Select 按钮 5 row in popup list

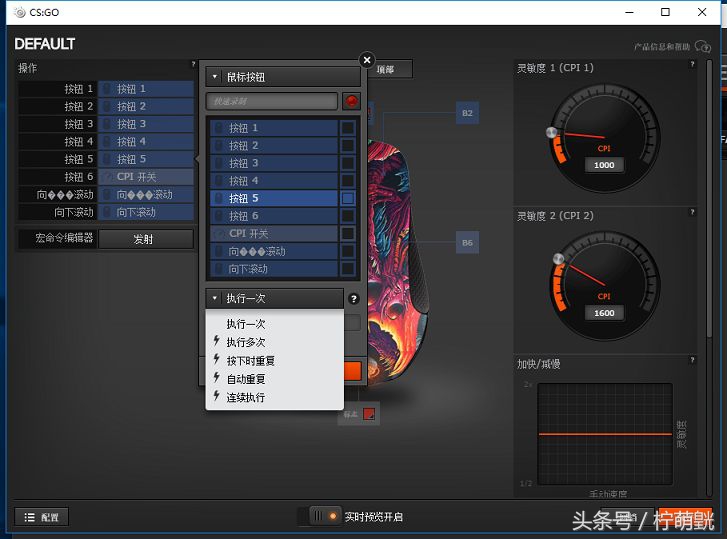[x=274, y=198]
